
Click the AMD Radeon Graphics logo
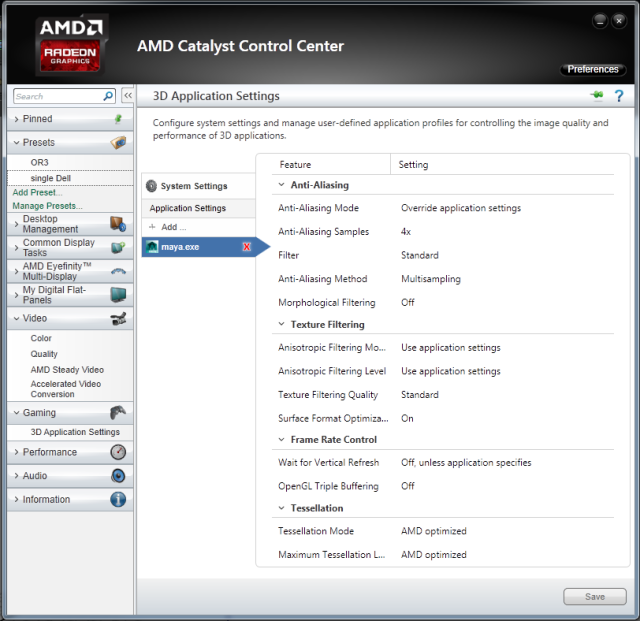tap(71, 45)
